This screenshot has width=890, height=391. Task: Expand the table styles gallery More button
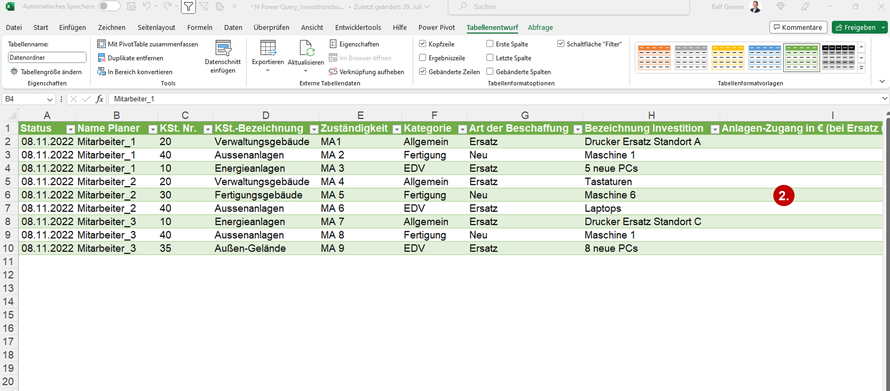pyautogui.click(x=861, y=68)
